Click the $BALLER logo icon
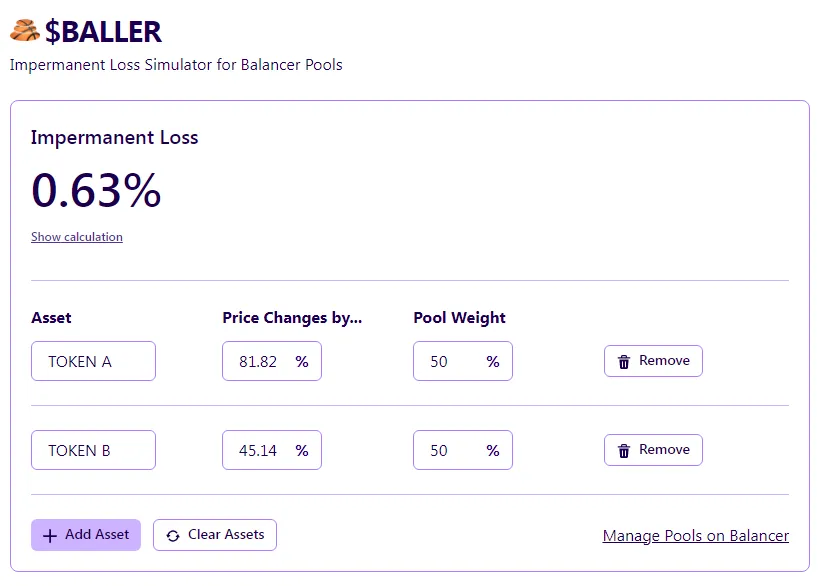Screen dimensions: 822x586 pos(25,31)
